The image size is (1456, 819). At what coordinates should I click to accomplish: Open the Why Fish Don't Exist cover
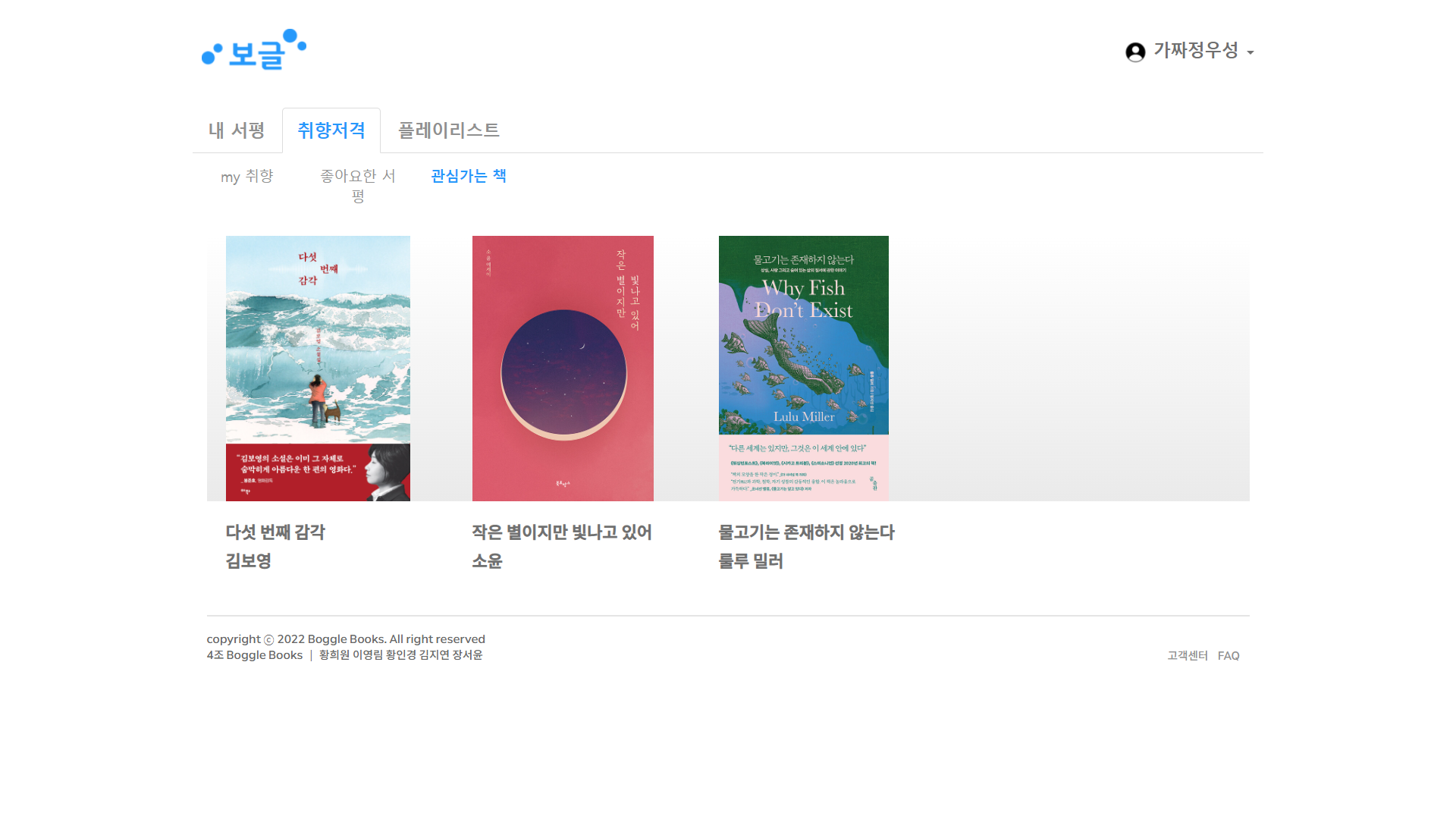[804, 369]
